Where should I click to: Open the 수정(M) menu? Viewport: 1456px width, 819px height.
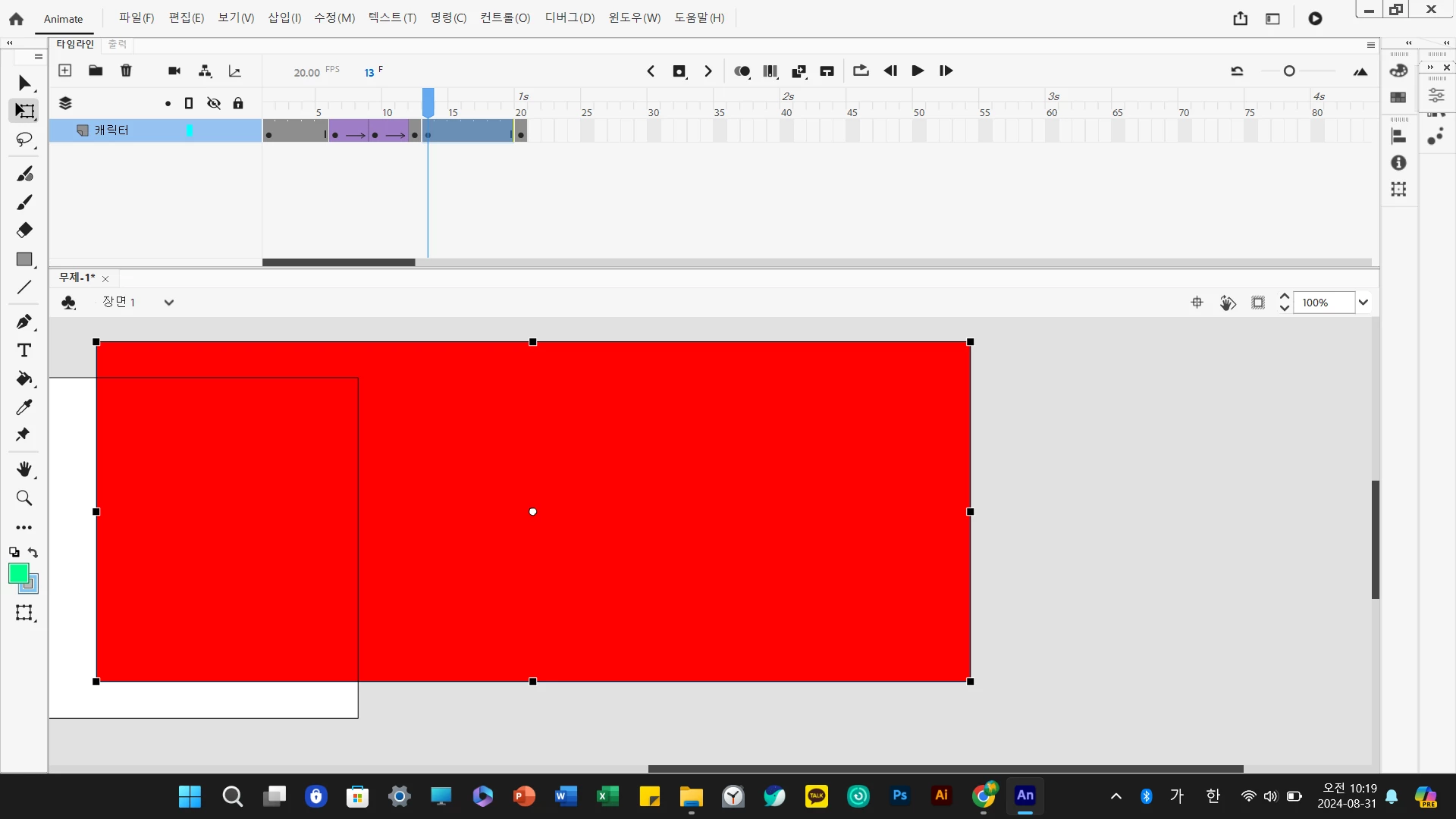pyautogui.click(x=334, y=18)
